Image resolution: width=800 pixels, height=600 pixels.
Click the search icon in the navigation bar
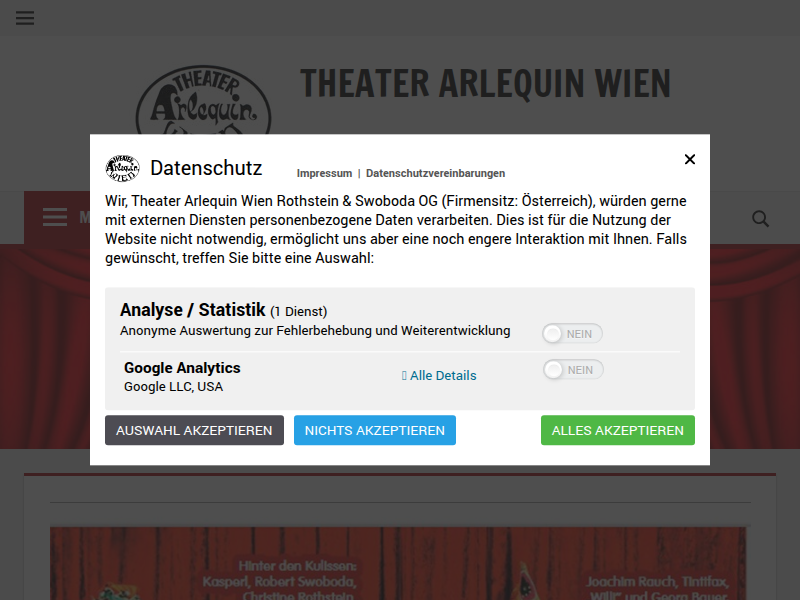[x=760, y=218]
